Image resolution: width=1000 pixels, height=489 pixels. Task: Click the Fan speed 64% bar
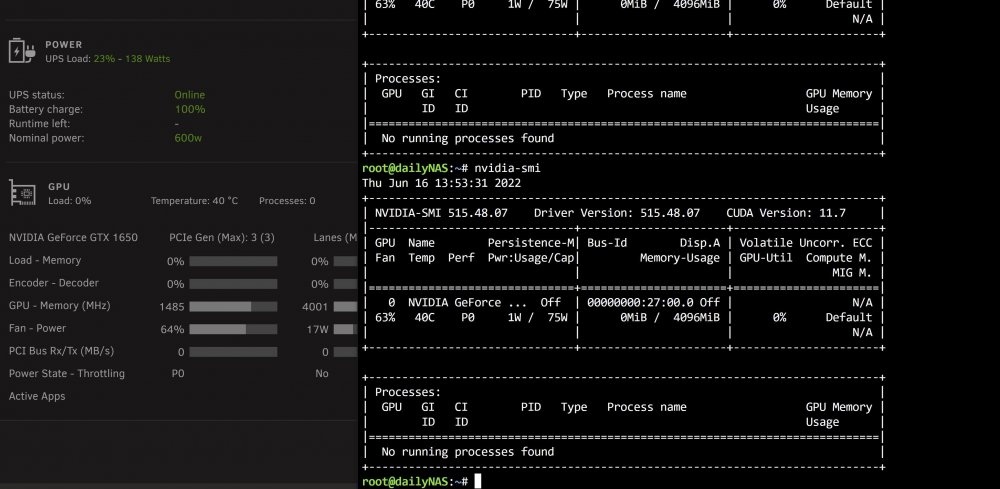(x=233, y=329)
